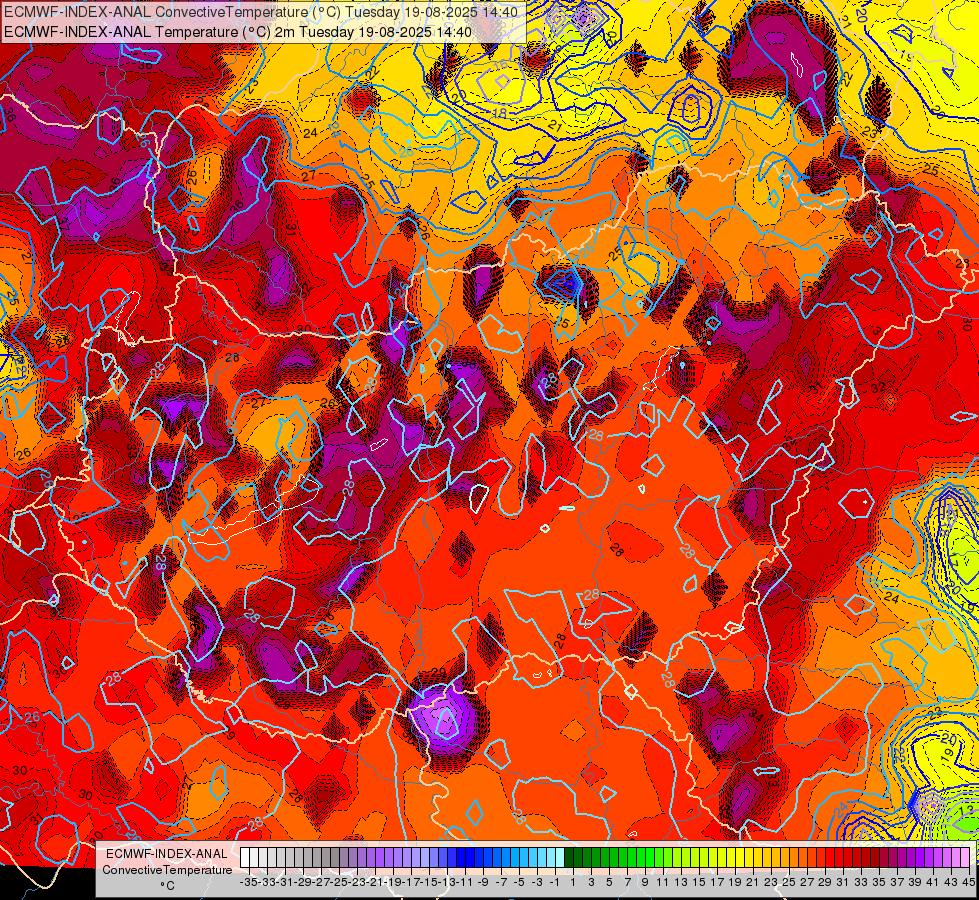
Task: Click the °C unit label in the legend
Action: coord(167,886)
